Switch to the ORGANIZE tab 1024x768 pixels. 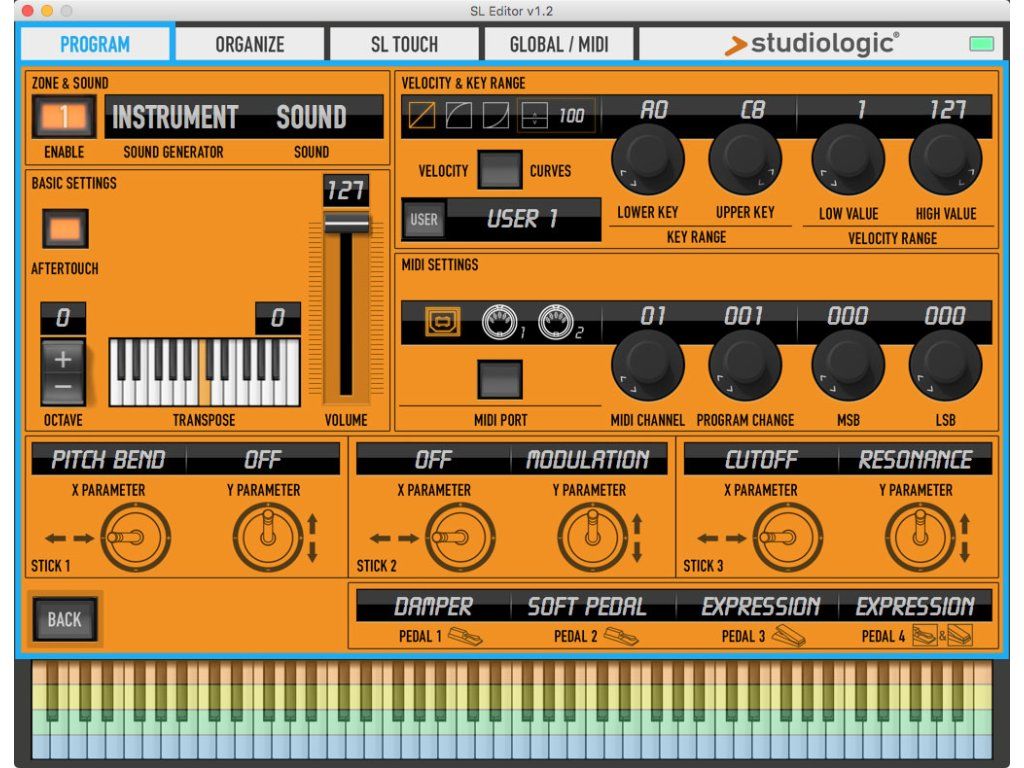tap(250, 44)
